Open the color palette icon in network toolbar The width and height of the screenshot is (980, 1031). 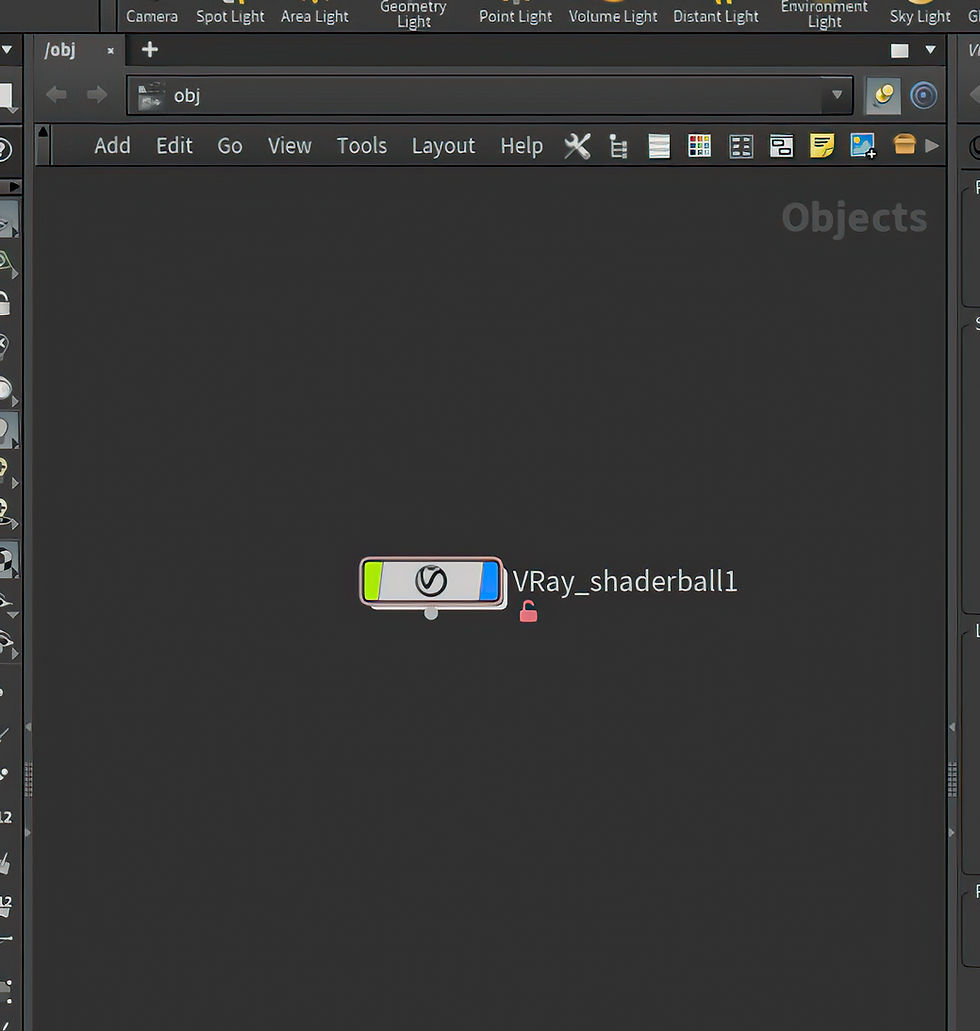click(699, 146)
